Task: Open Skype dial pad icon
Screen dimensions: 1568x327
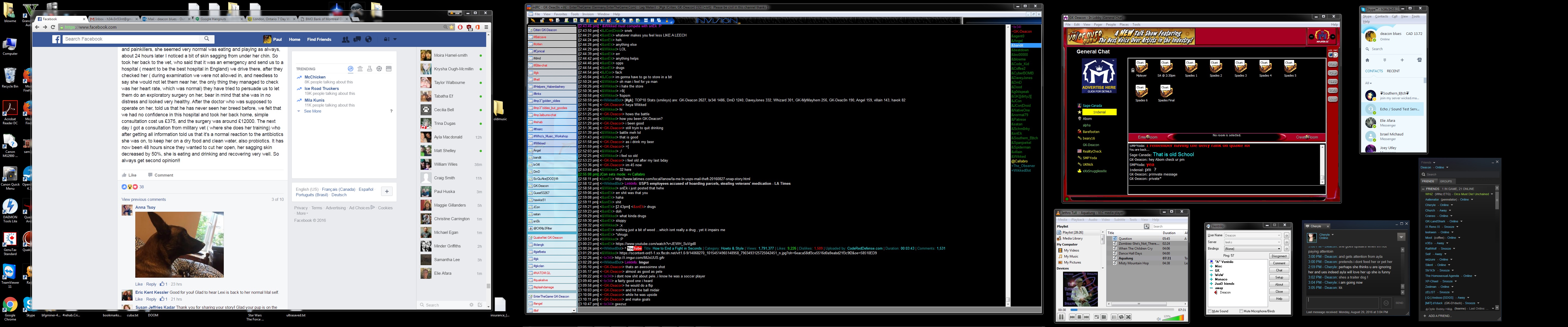Action: point(1385,60)
